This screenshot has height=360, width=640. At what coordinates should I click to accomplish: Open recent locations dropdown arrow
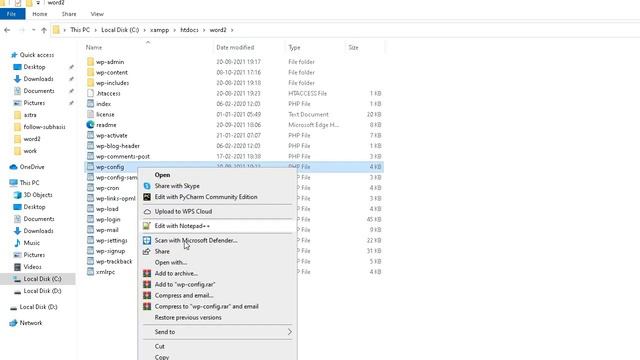(x=33, y=30)
